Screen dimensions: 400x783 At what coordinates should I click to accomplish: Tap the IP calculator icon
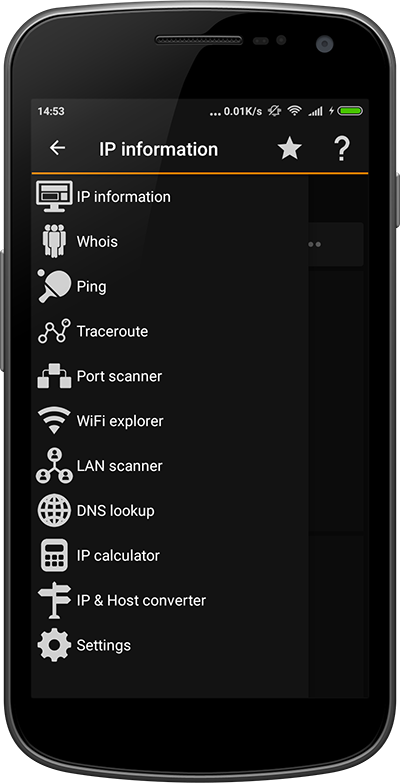[54, 555]
